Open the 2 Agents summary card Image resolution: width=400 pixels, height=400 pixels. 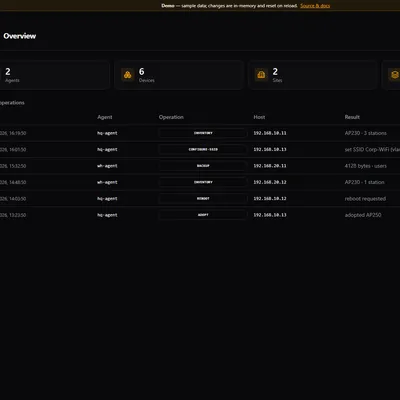55,75
